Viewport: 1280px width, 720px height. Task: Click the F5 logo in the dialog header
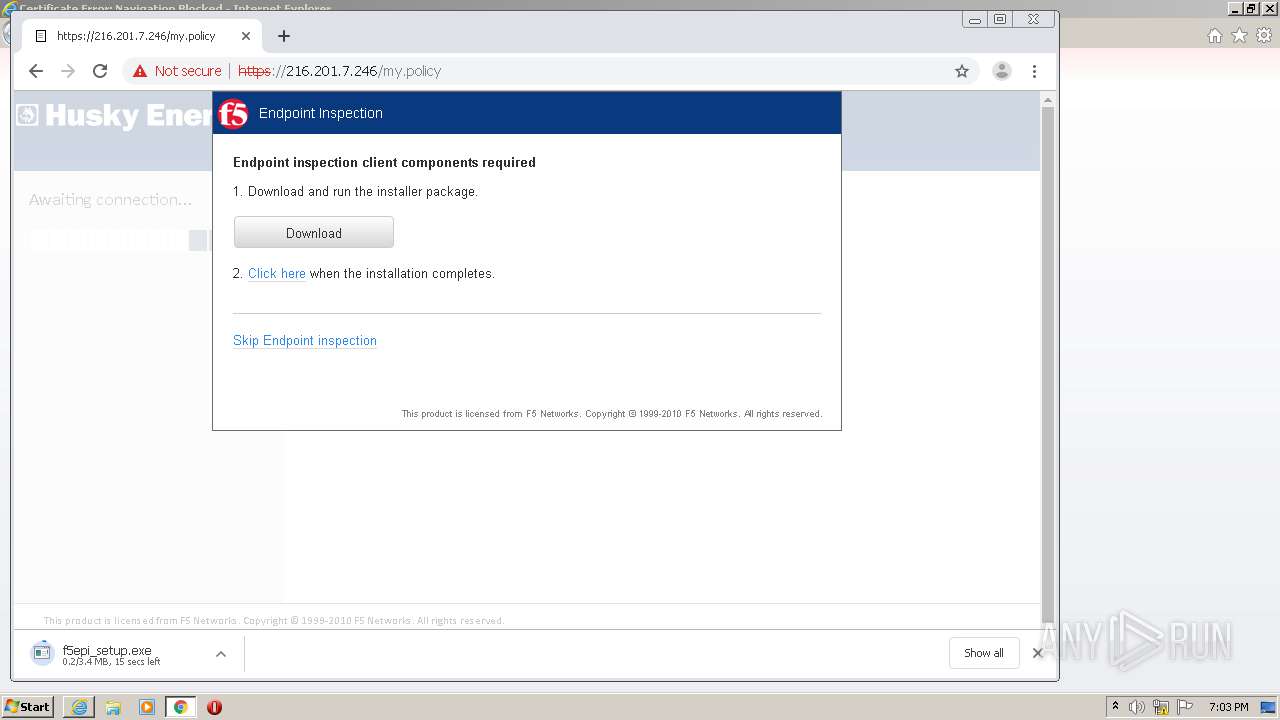233,114
